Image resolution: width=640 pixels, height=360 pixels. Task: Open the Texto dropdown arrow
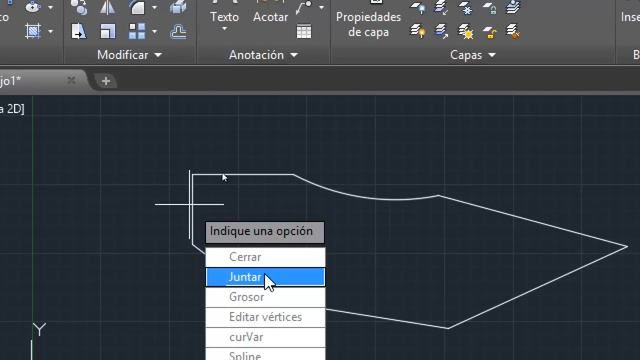tap(224, 29)
